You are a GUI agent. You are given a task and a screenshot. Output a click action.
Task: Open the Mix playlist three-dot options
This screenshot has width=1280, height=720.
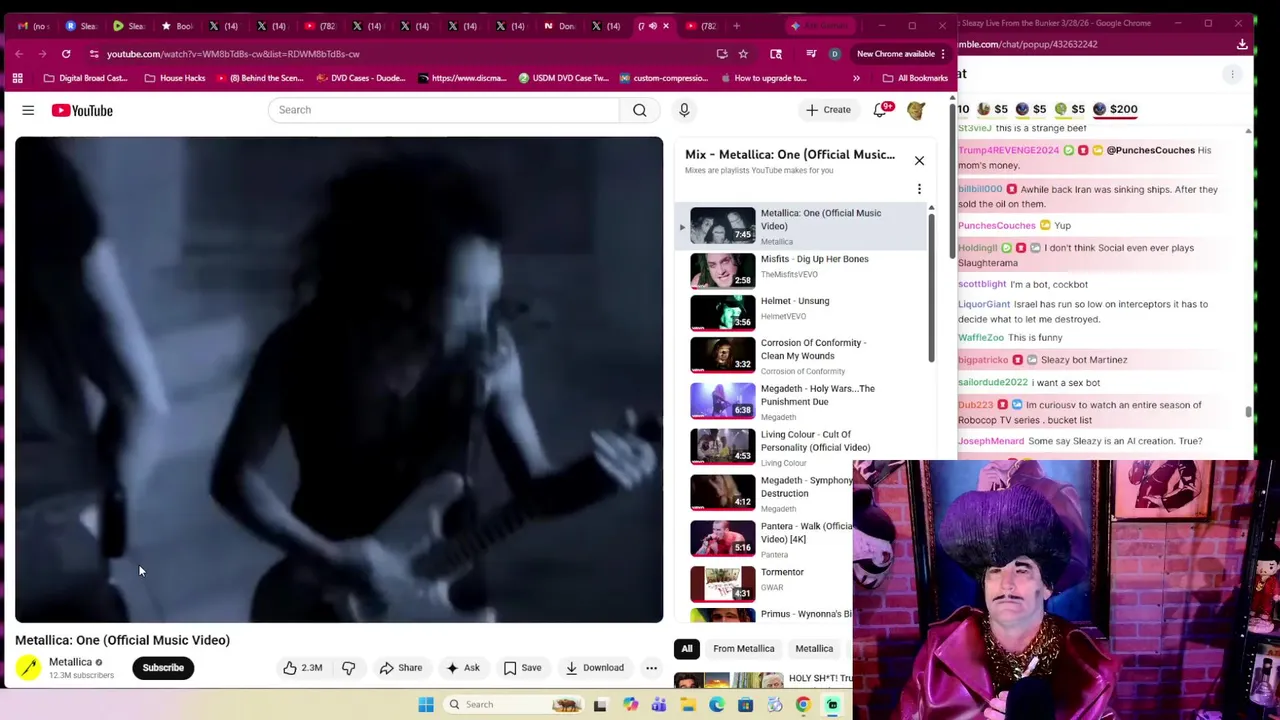click(x=919, y=189)
